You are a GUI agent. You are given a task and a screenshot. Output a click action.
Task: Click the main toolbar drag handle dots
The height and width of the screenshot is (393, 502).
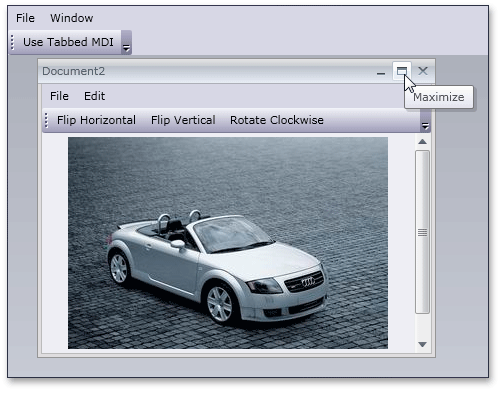click(13, 42)
